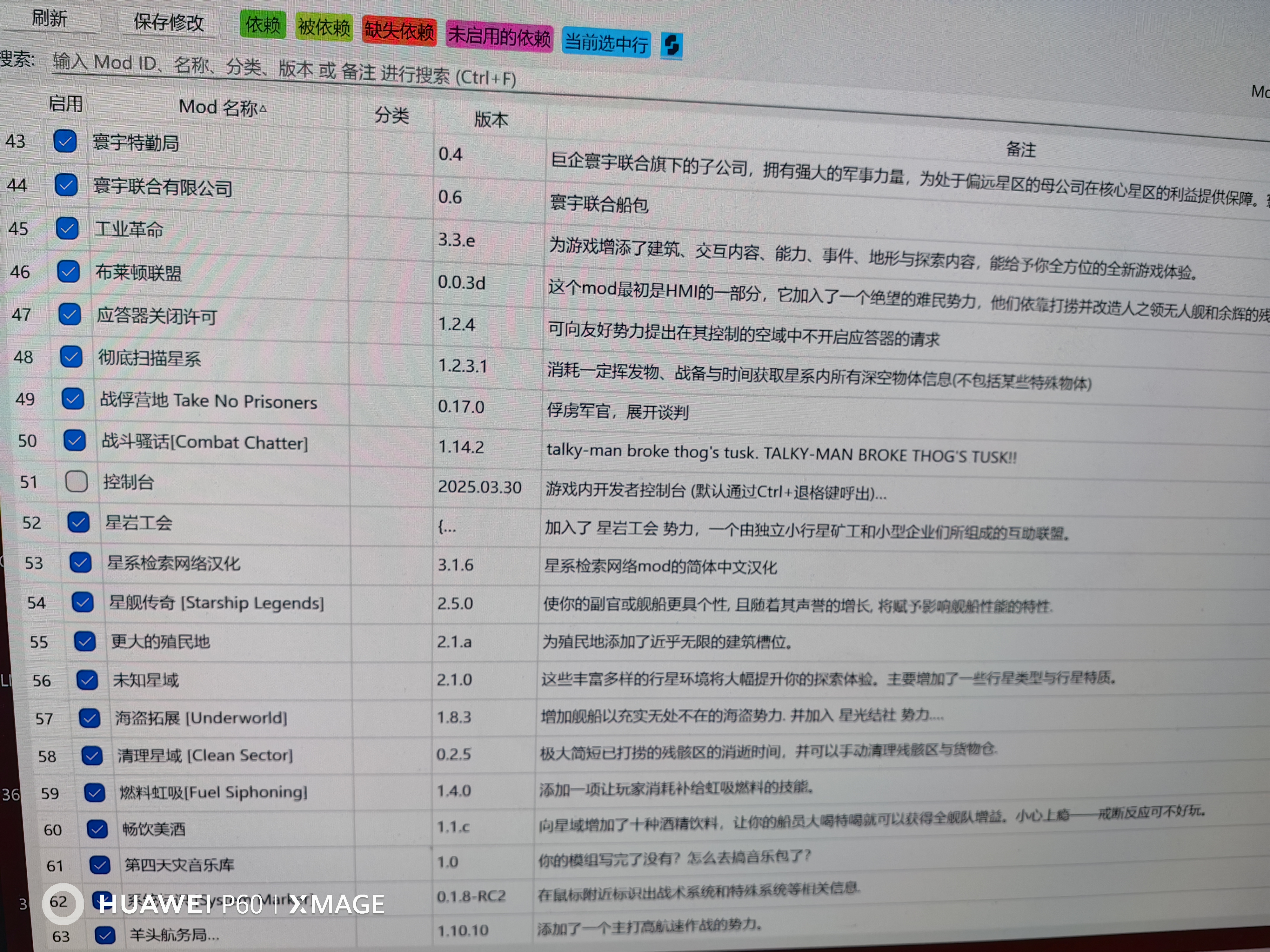Toggle off 寰宇特勤局 enable checkbox

click(65, 141)
